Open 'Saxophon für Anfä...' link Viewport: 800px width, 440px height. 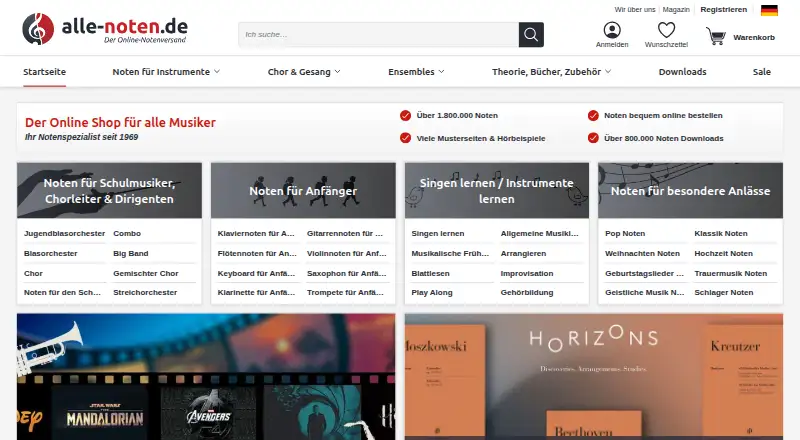[x=346, y=273]
